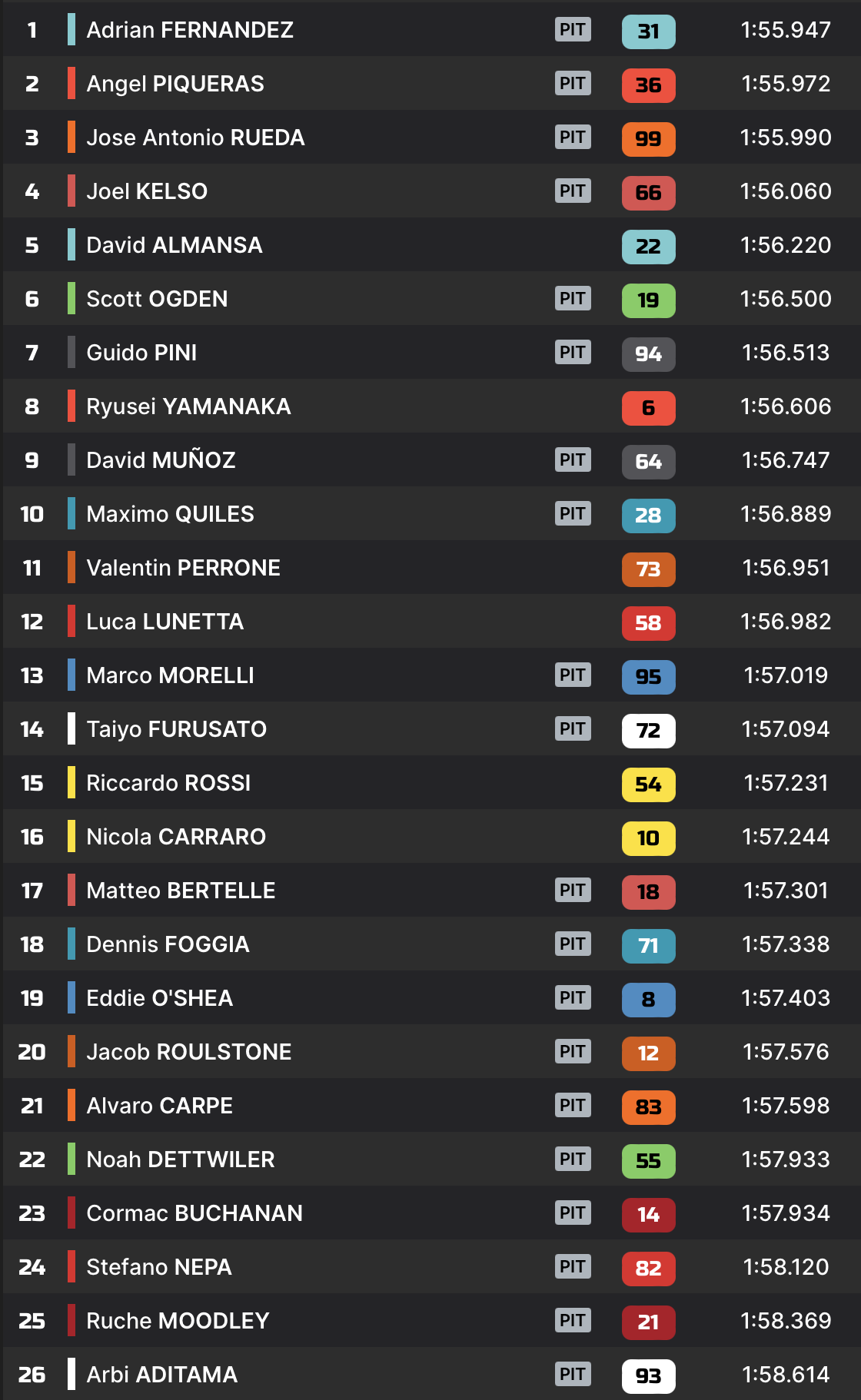
Task: Click the green 19 rider number badge
Action: point(648,300)
